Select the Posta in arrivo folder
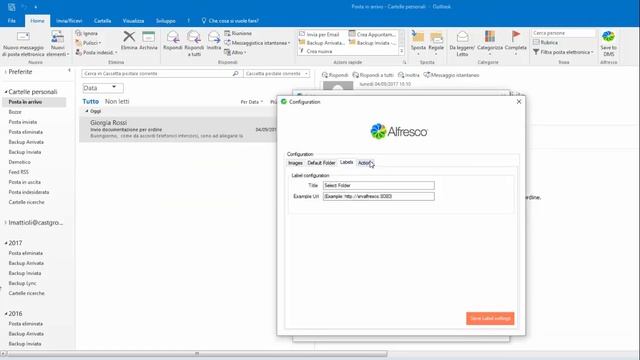 click(25, 102)
